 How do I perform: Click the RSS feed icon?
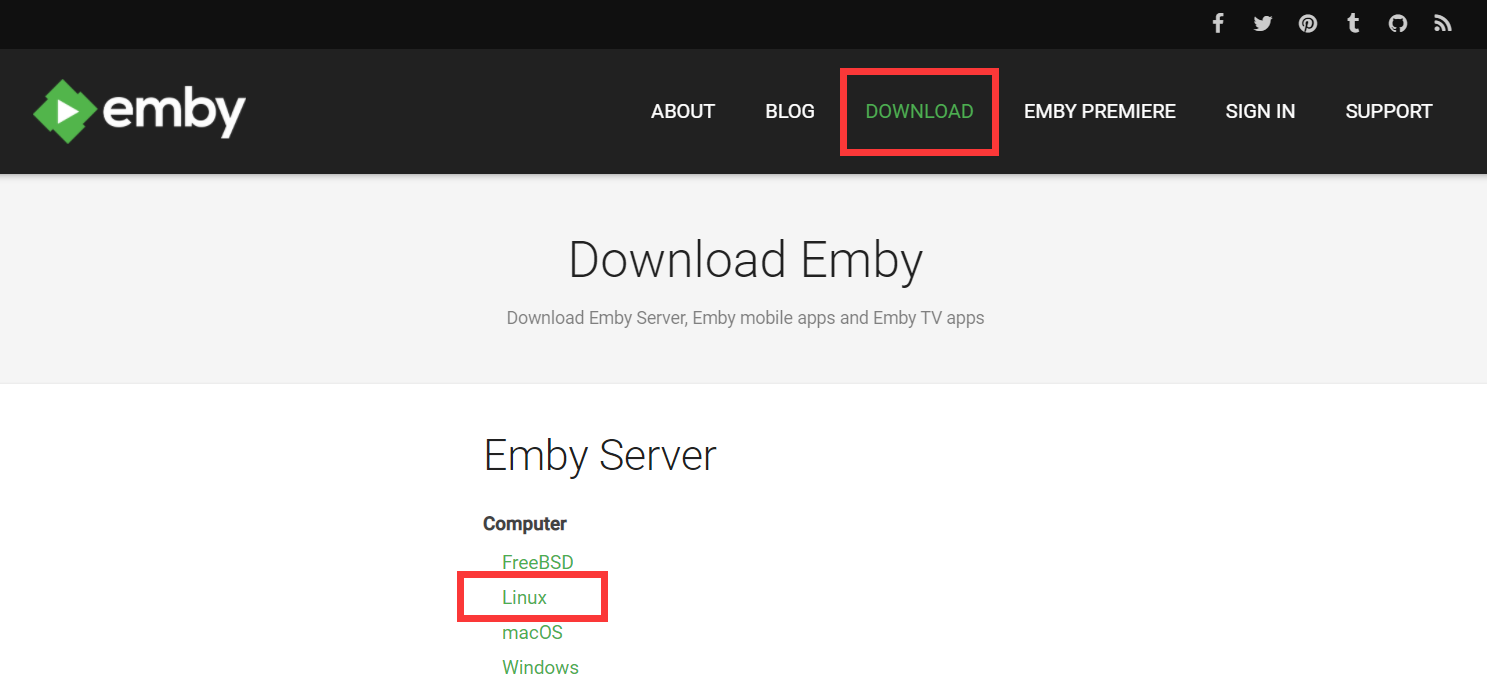pyautogui.click(x=1442, y=23)
